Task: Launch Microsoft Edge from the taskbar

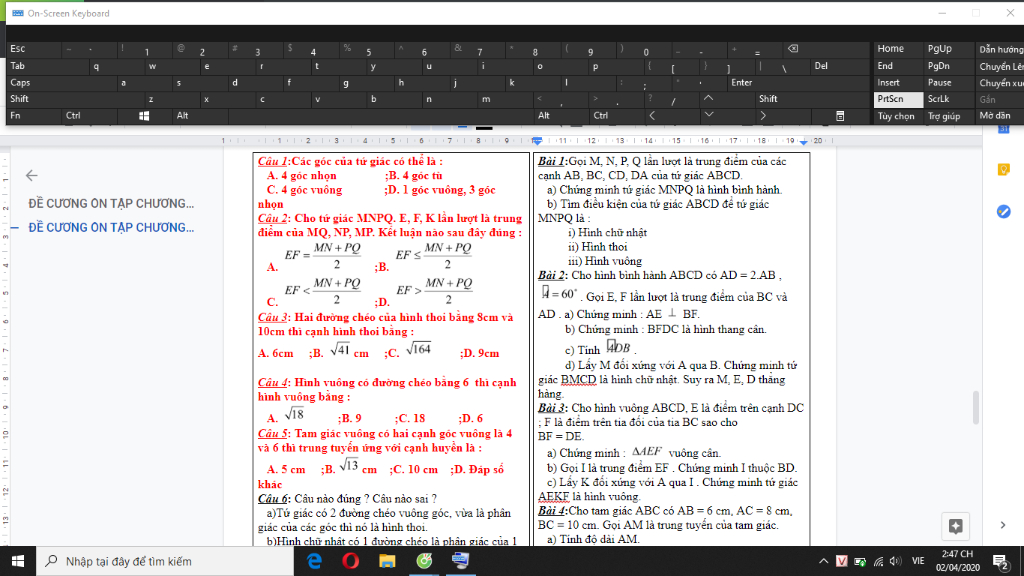Action: click(x=314, y=561)
